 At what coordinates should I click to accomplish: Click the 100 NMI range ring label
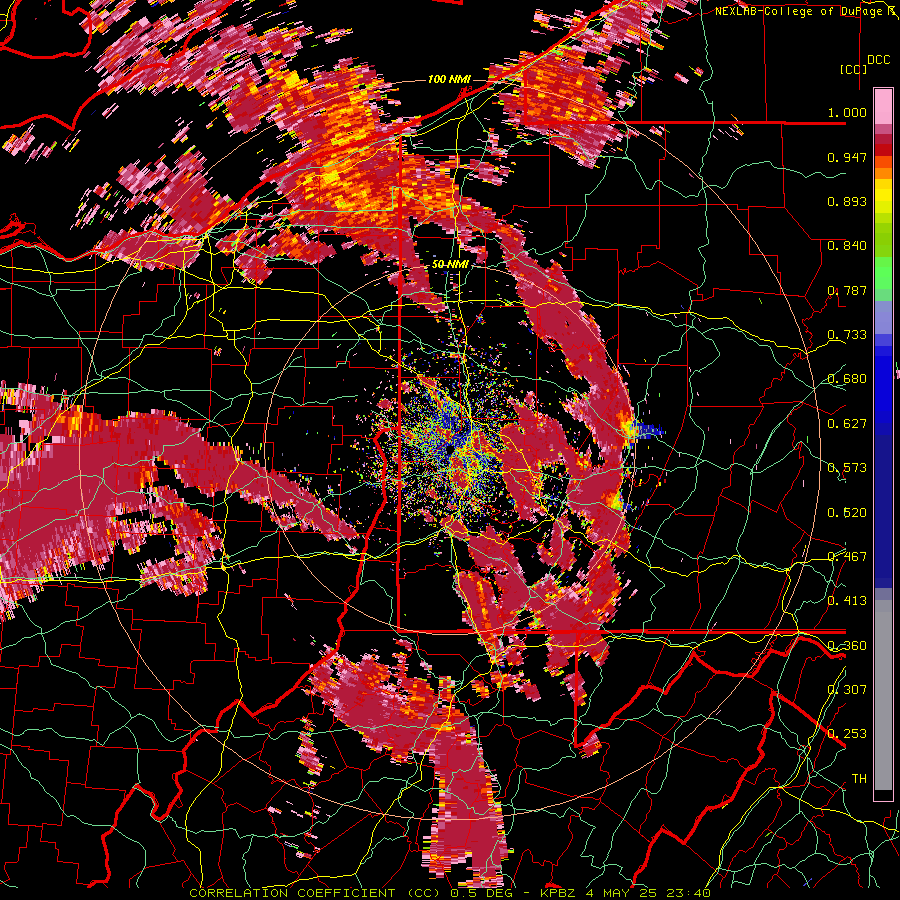[x=449, y=79]
